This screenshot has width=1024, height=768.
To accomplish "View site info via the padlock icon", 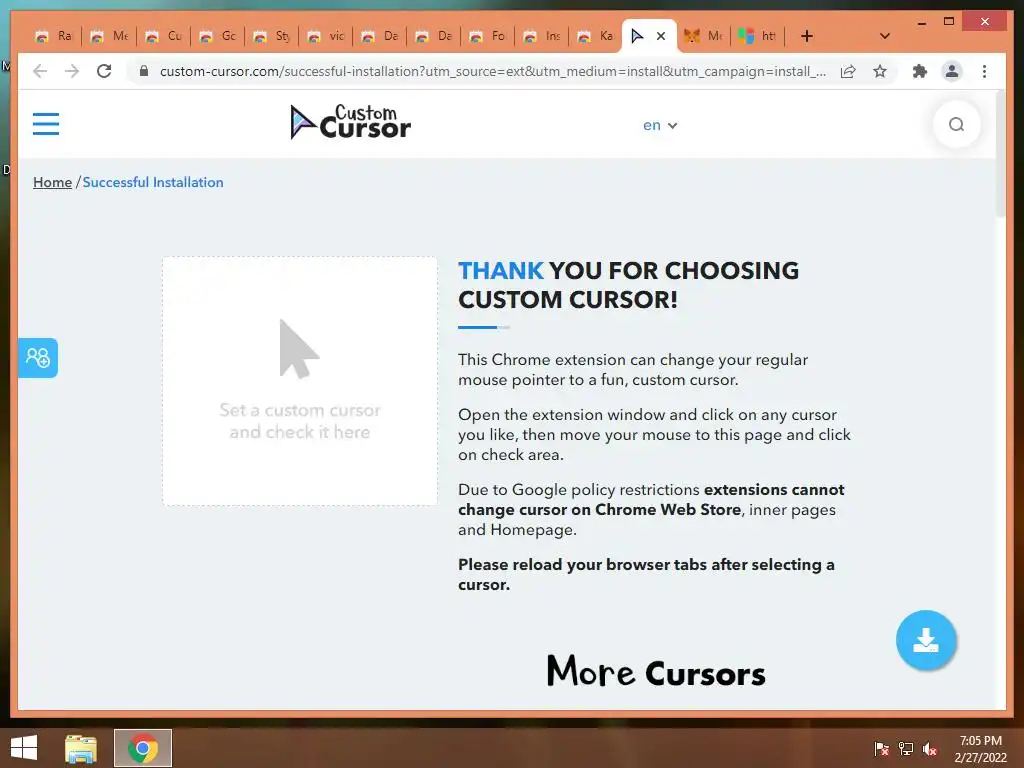I will (144, 71).
